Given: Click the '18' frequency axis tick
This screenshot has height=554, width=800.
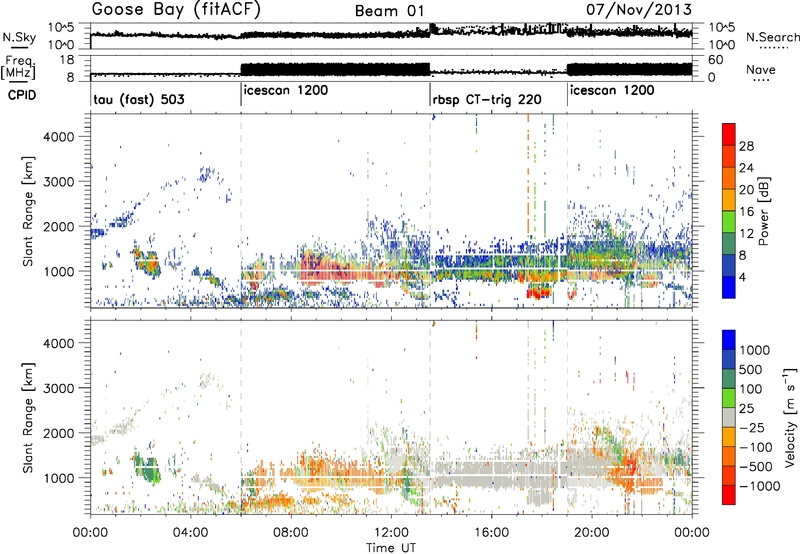Looking at the screenshot, I should click(x=67, y=60).
